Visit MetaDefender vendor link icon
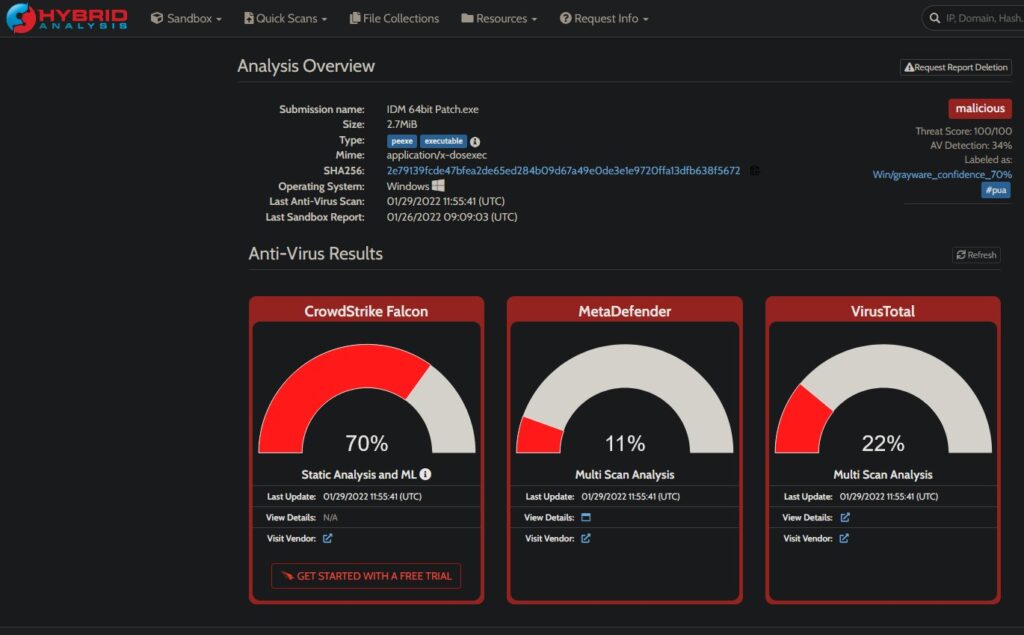The image size is (1024, 635). coord(586,538)
